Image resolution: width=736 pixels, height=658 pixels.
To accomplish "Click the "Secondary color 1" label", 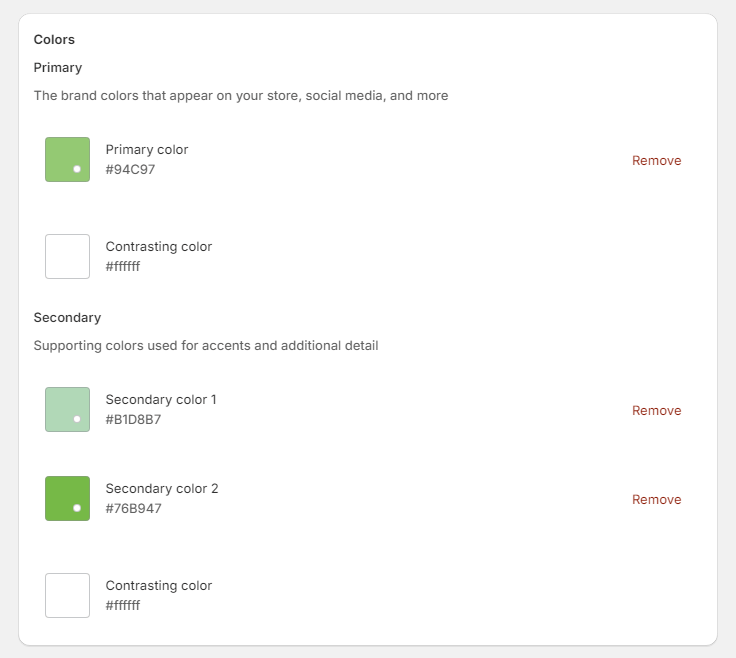I will (161, 400).
